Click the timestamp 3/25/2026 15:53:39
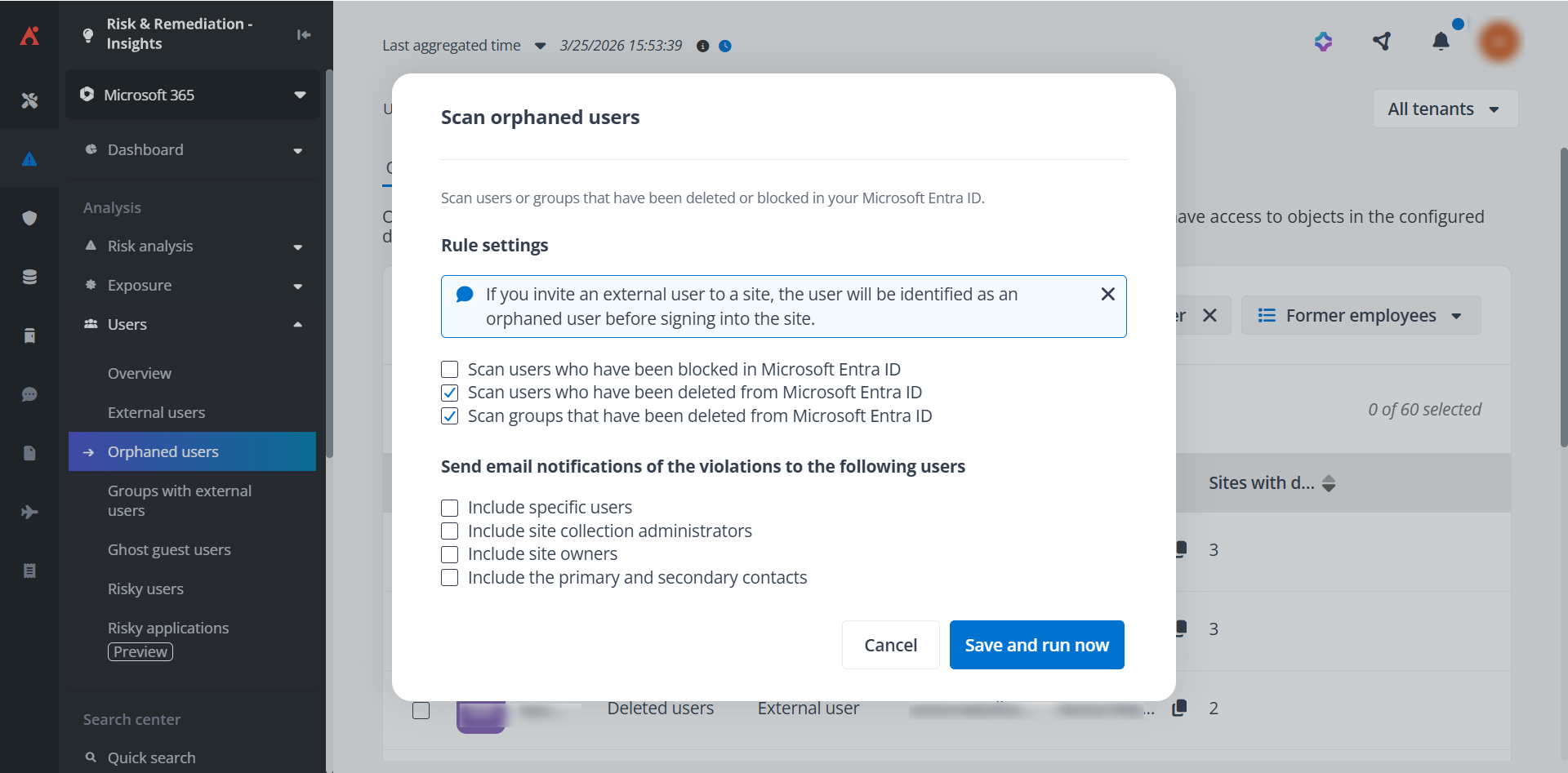 coord(621,46)
